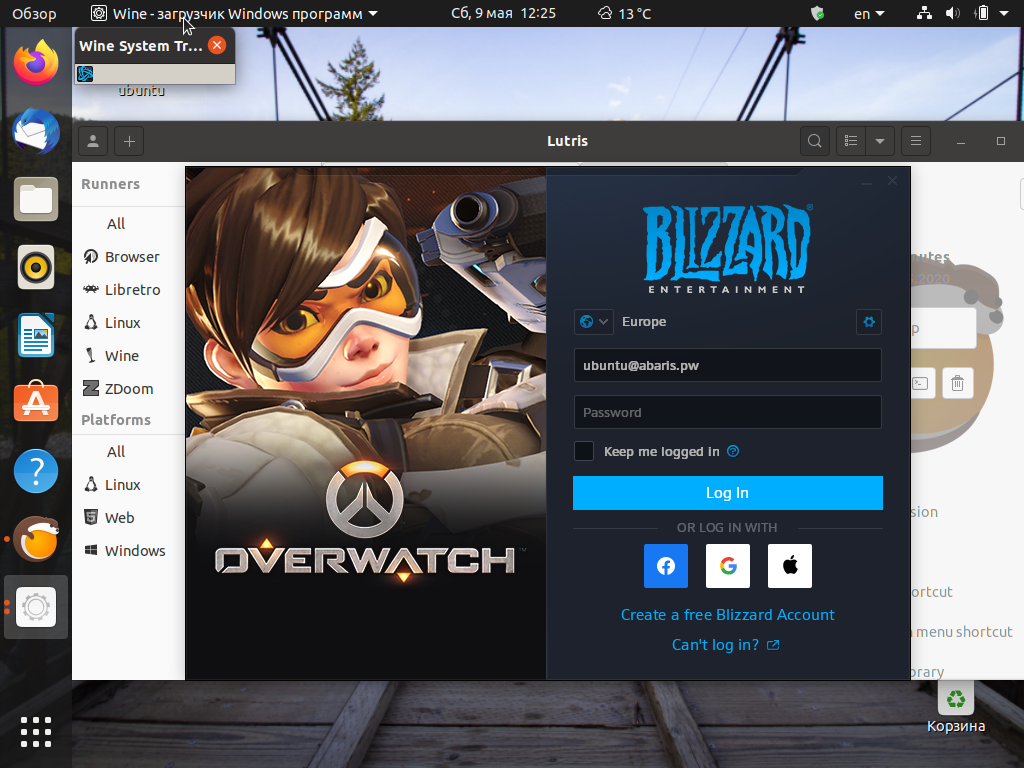Open the en keyboard layout dropdown

pyautogui.click(x=869, y=13)
